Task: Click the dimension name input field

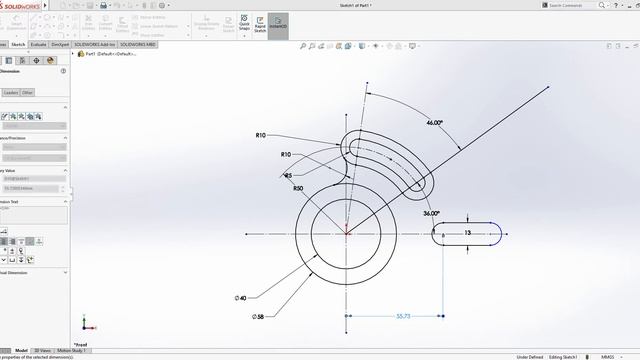Action: coord(34,179)
